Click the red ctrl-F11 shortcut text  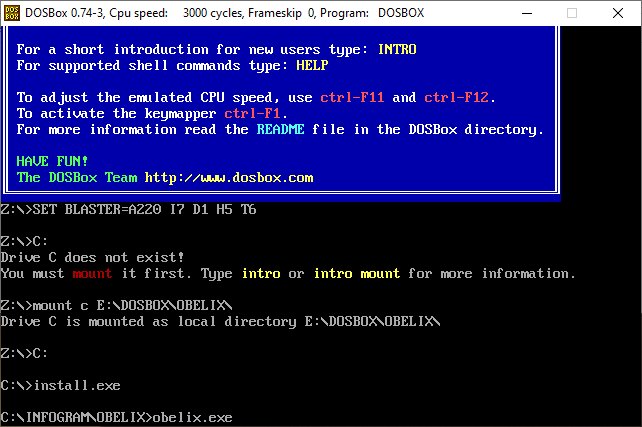(352, 97)
